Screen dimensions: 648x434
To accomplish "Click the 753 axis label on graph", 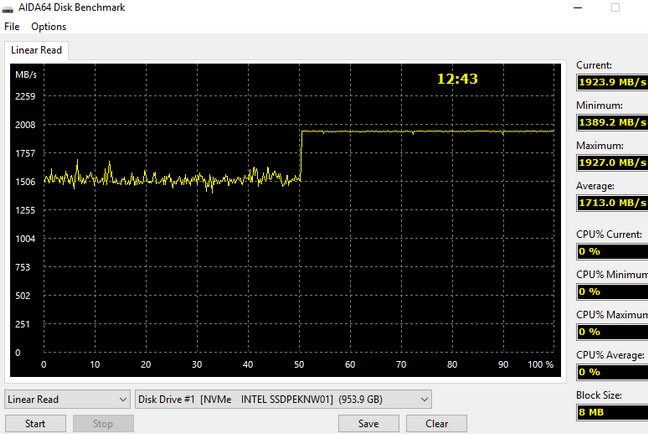I will pos(23,267).
